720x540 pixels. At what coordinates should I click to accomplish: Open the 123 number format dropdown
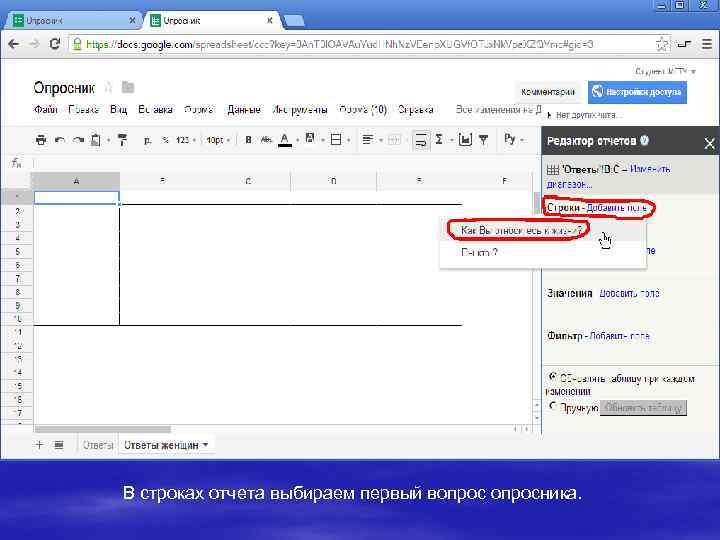click(186, 140)
